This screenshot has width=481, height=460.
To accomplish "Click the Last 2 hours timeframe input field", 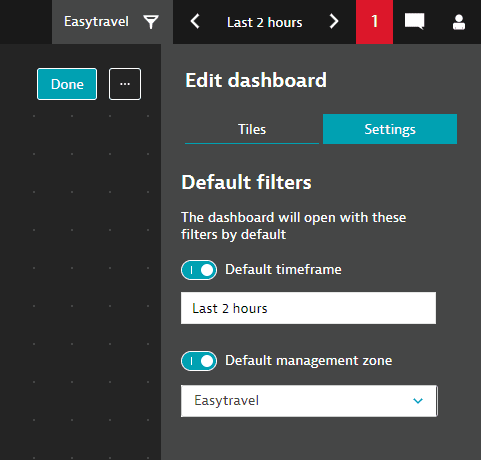I will tap(308, 308).
